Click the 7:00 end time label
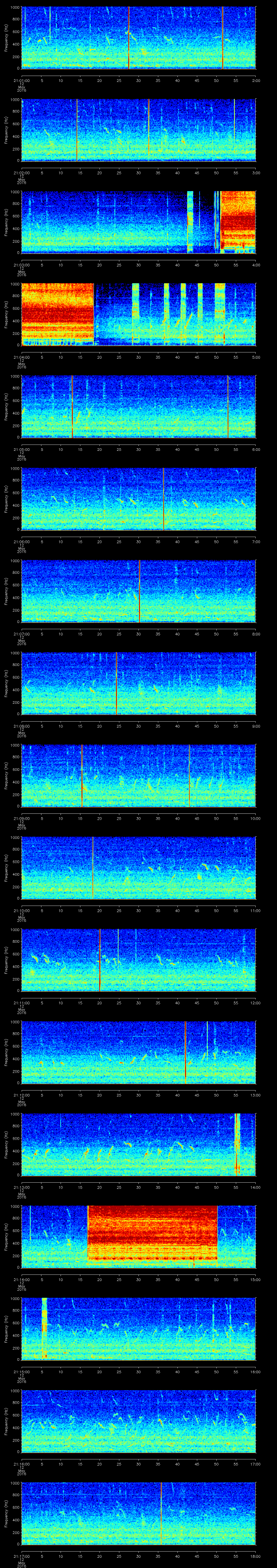Viewport: 277px width, 1568px height. click(256, 542)
